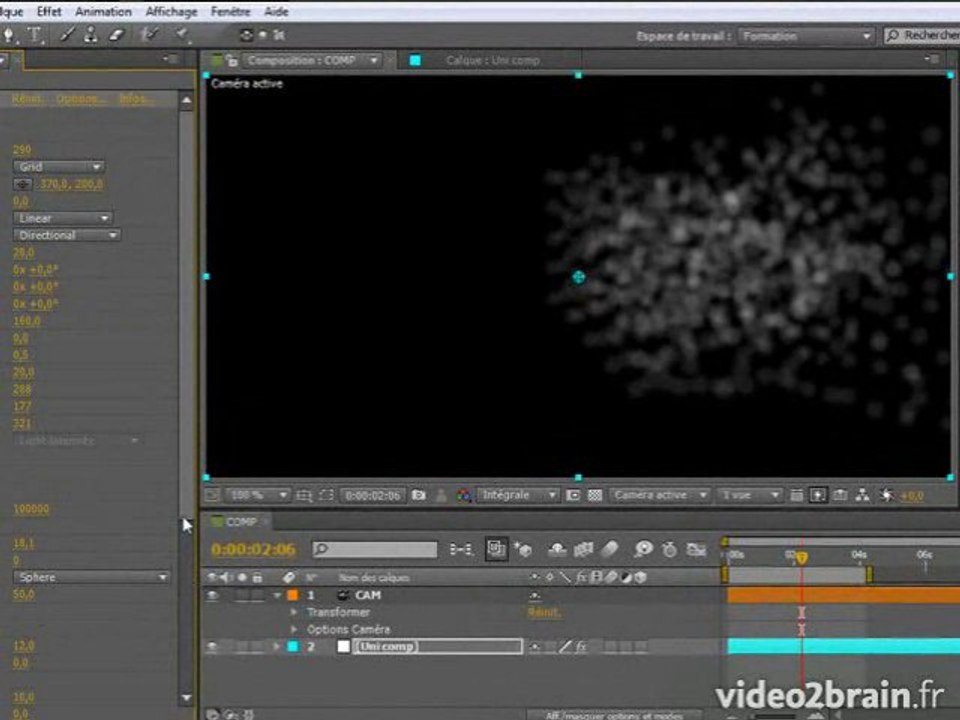Expand the Uni comp layer
Image resolution: width=960 pixels, height=720 pixels.
pos(277,646)
